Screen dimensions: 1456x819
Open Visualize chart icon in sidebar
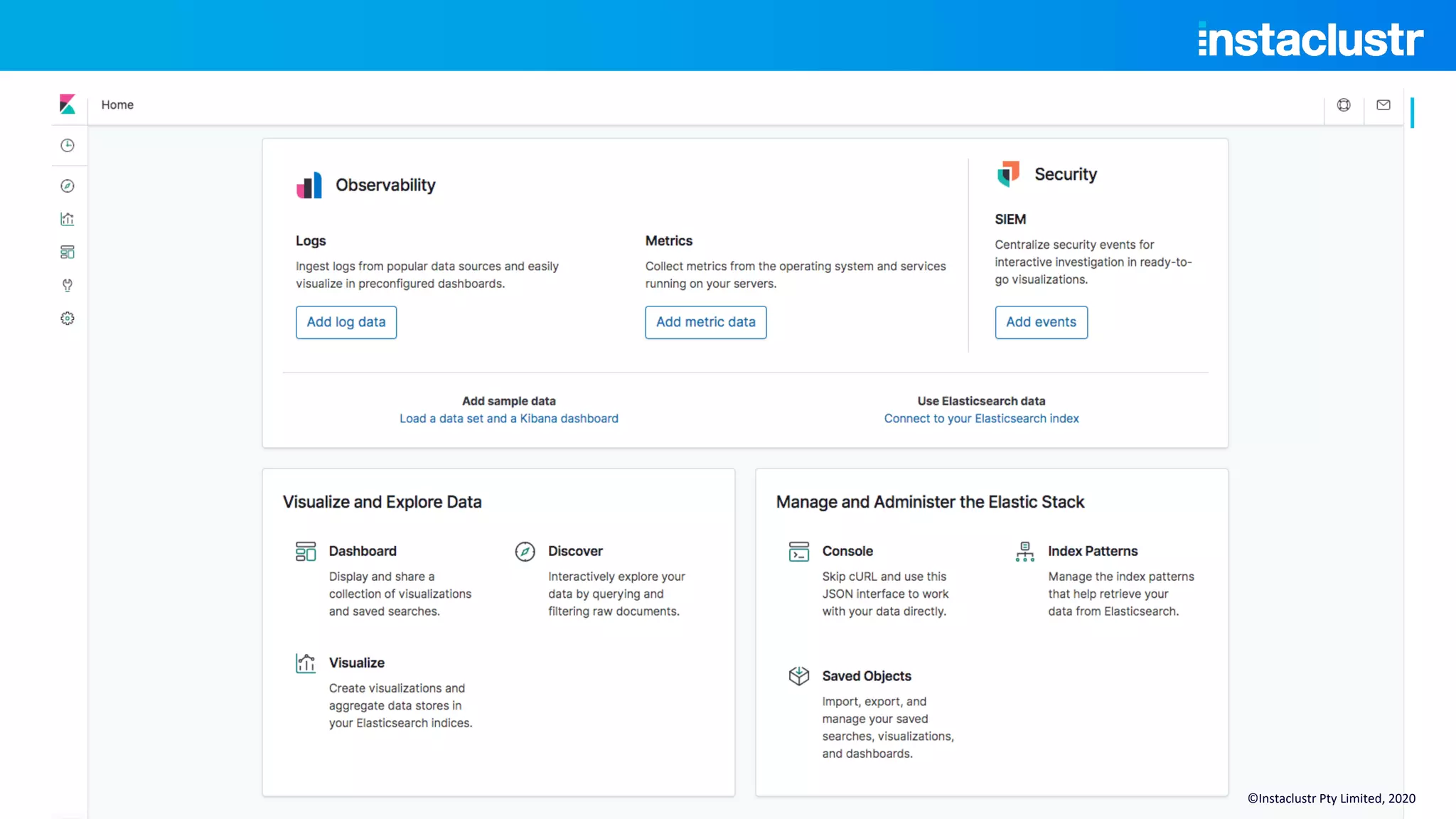[68, 219]
